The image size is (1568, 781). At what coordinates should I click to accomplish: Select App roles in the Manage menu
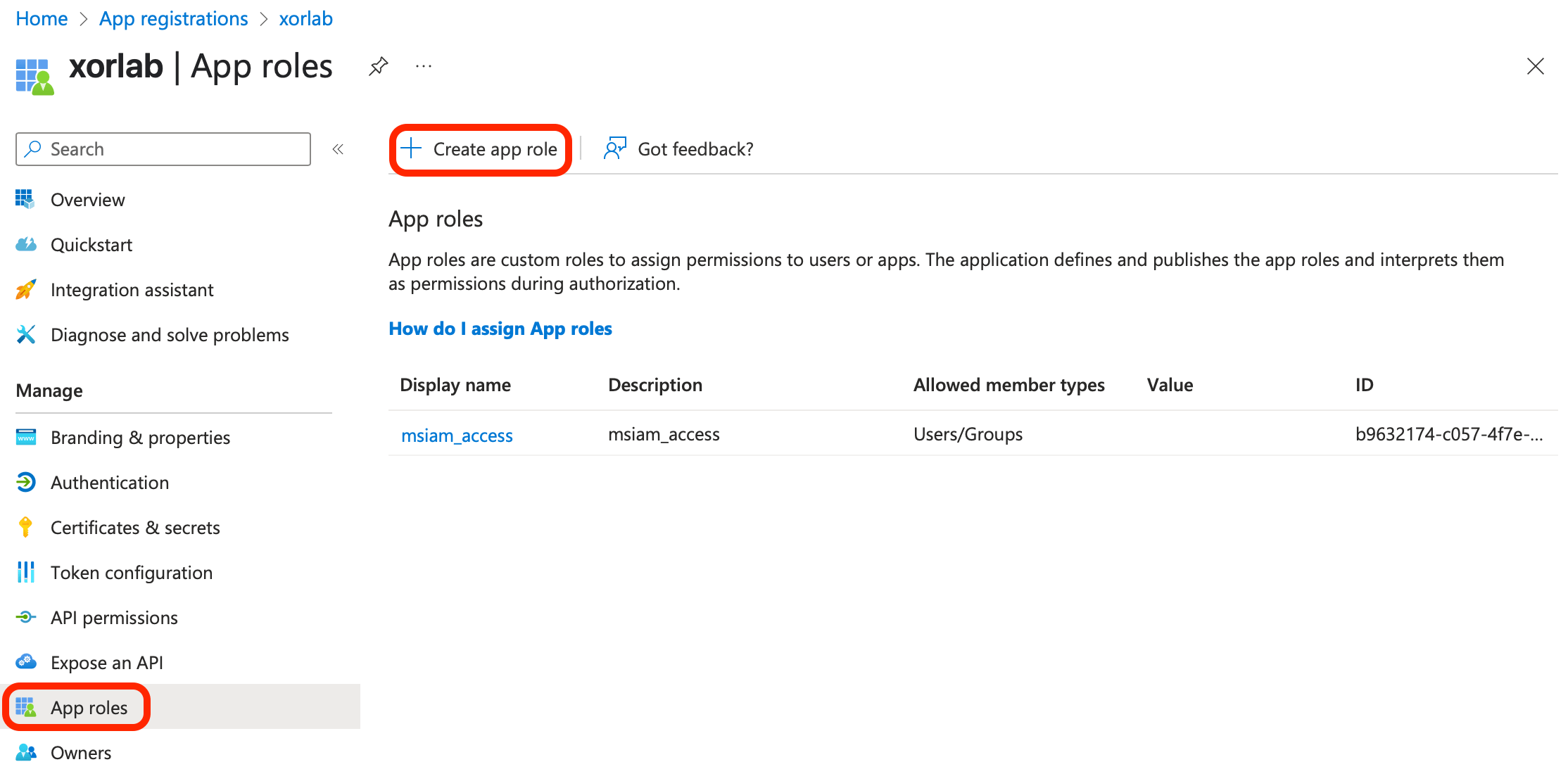89,708
